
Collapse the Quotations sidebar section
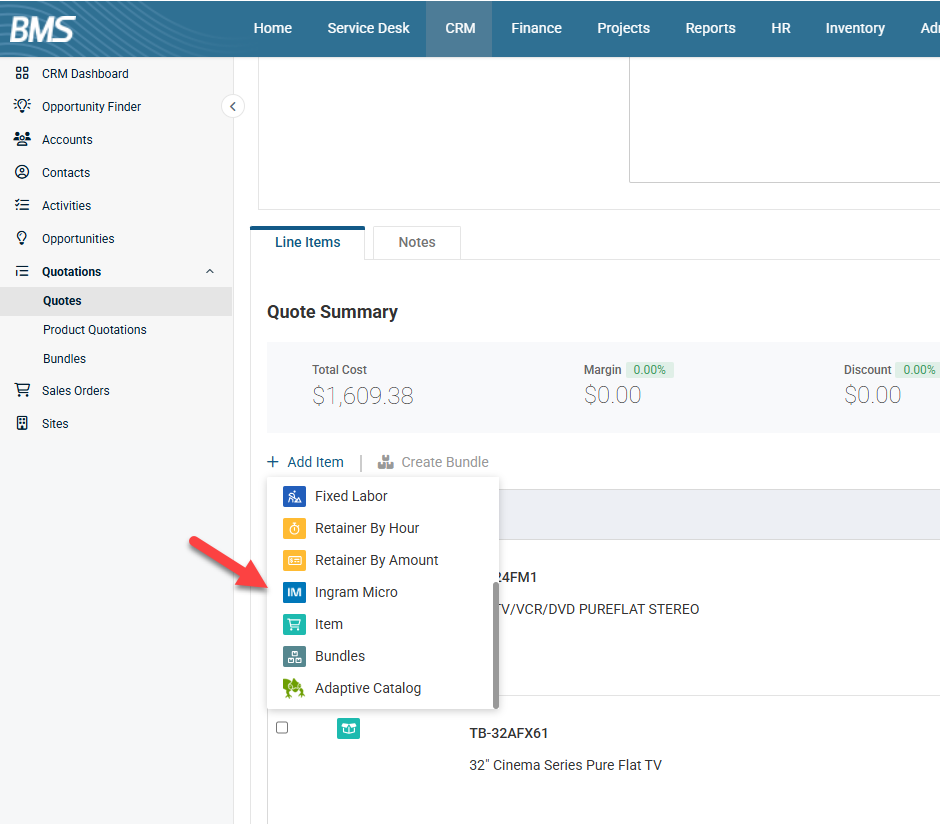pyautogui.click(x=209, y=272)
